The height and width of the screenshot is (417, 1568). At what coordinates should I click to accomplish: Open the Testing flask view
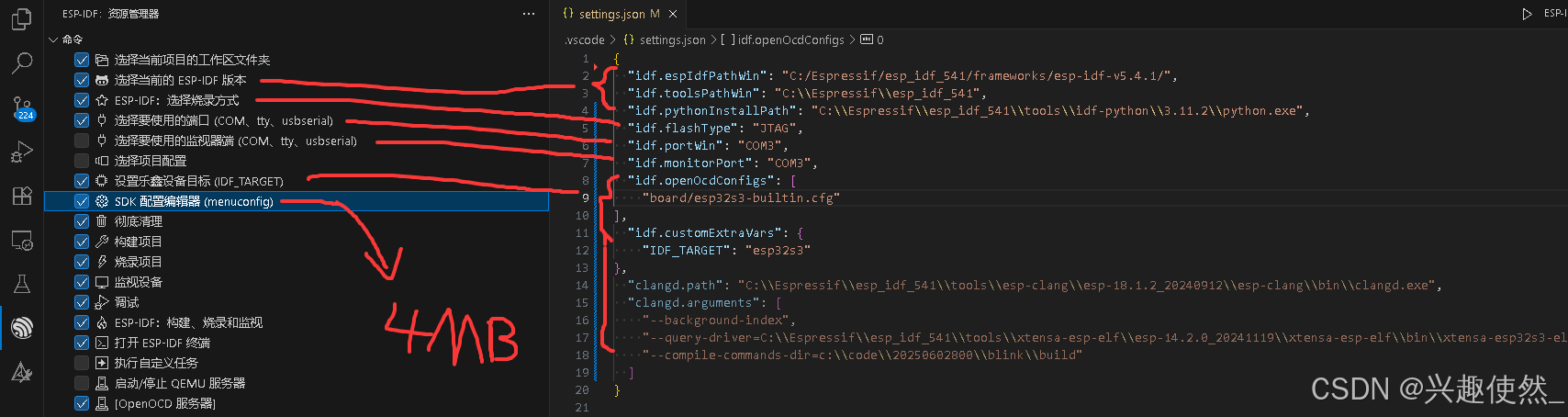tap(21, 284)
